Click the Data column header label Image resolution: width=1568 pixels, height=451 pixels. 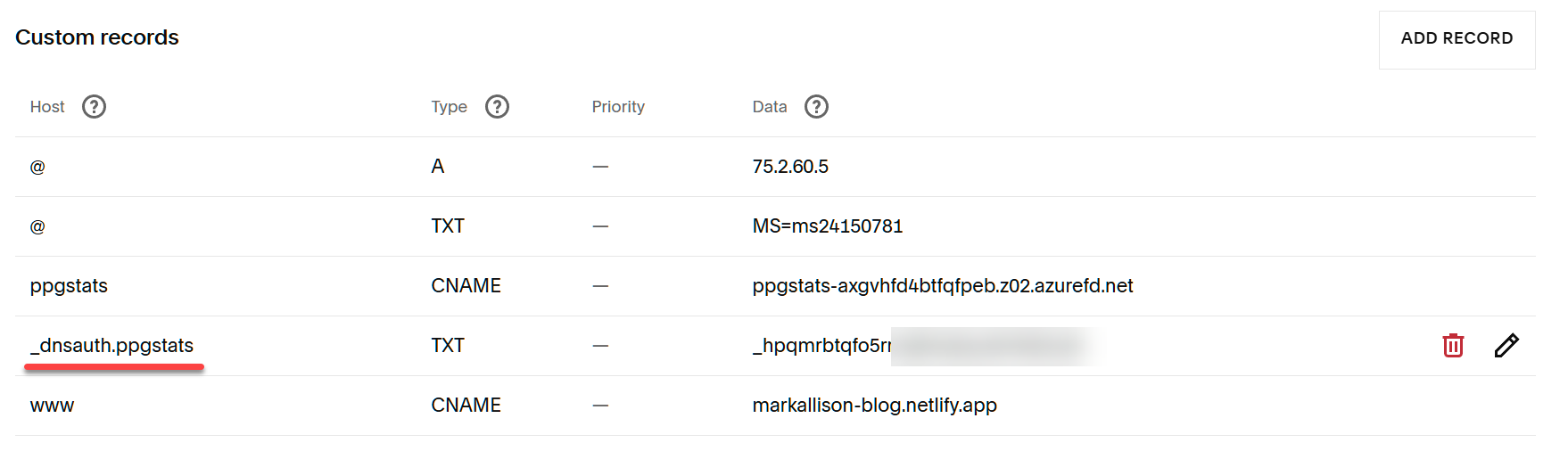coord(769,107)
